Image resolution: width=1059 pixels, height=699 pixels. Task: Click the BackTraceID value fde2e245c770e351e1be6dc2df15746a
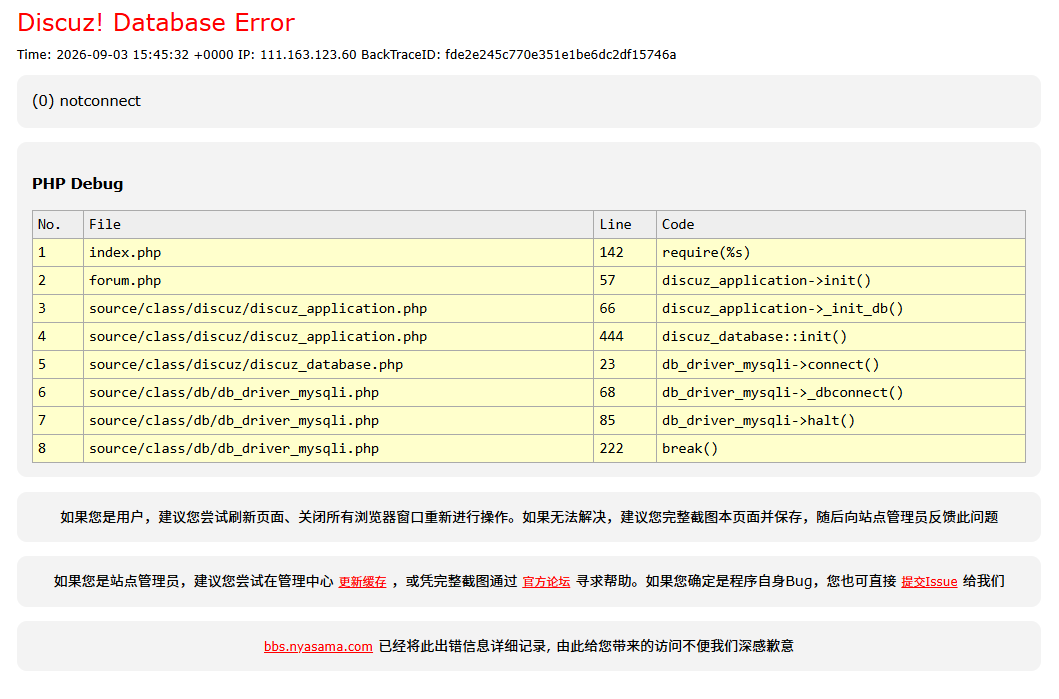(x=560, y=55)
